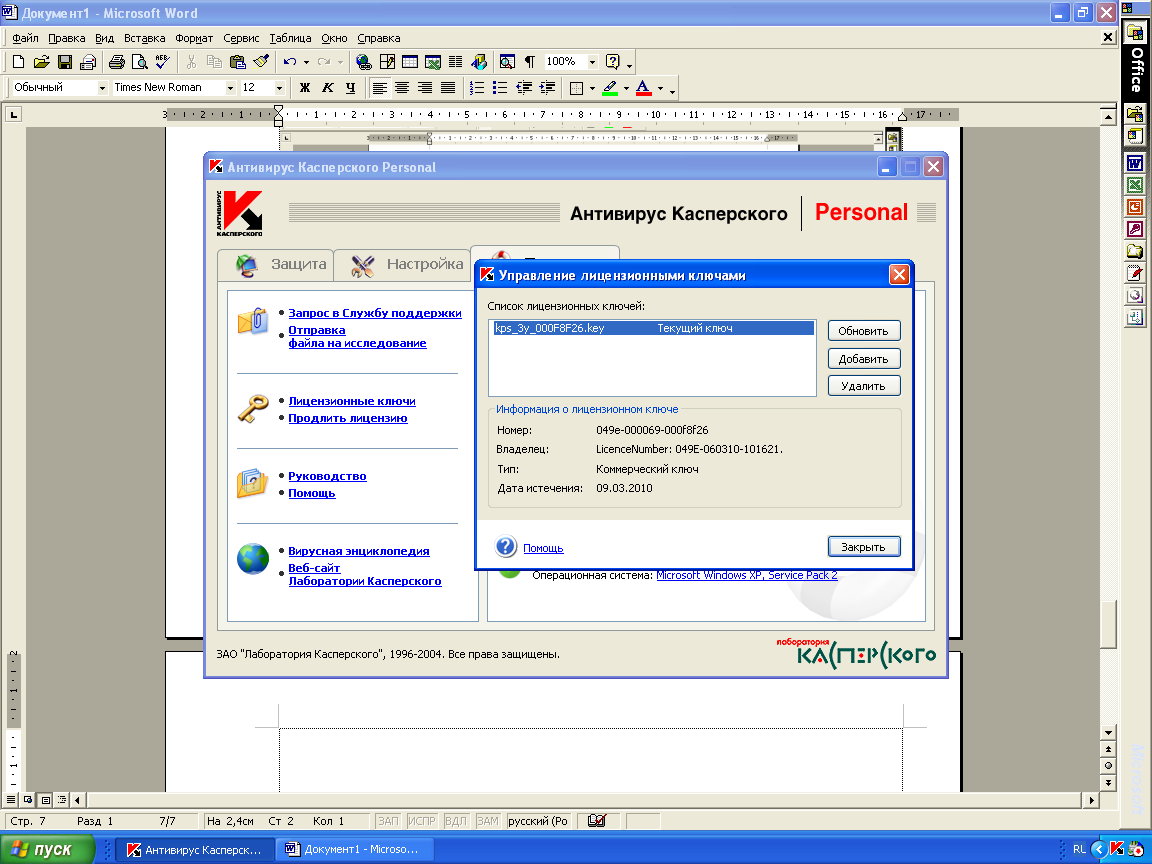Launch Access from the Office shortcut bar
The height and width of the screenshot is (864, 1152).
pyautogui.click(x=1135, y=229)
